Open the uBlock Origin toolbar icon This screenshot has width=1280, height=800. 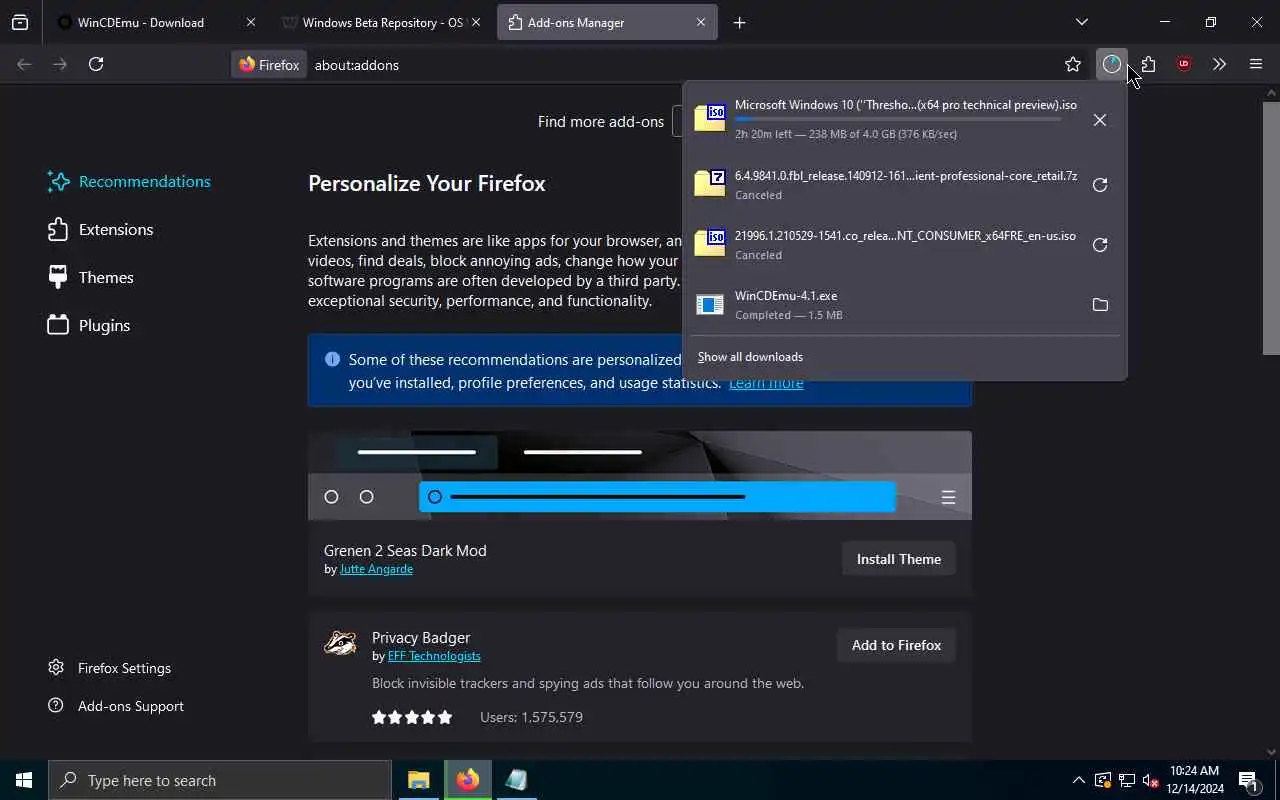[x=1184, y=64]
